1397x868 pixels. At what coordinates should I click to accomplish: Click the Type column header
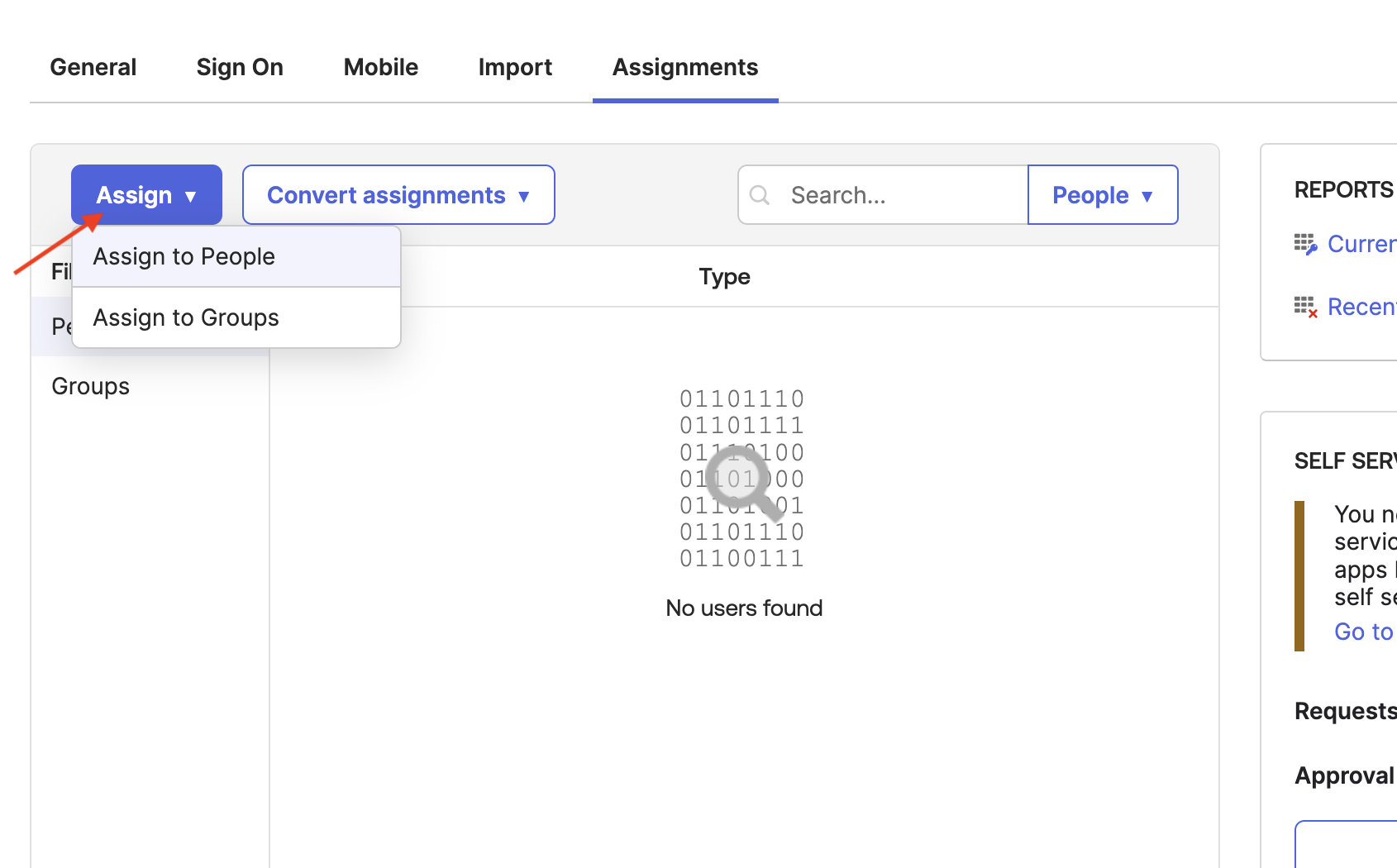[724, 276]
